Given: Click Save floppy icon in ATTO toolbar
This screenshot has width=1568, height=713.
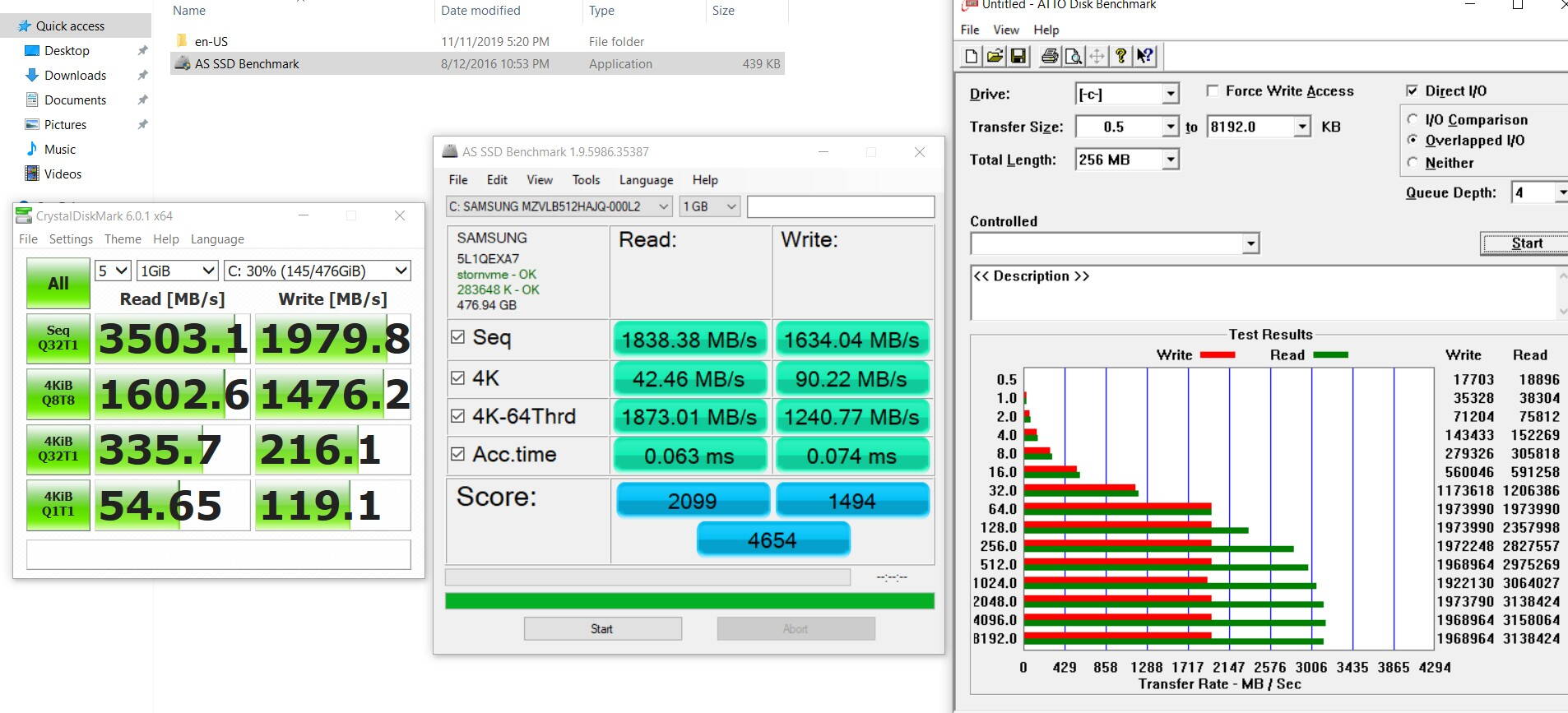Looking at the screenshot, I should coord(1018,56).
